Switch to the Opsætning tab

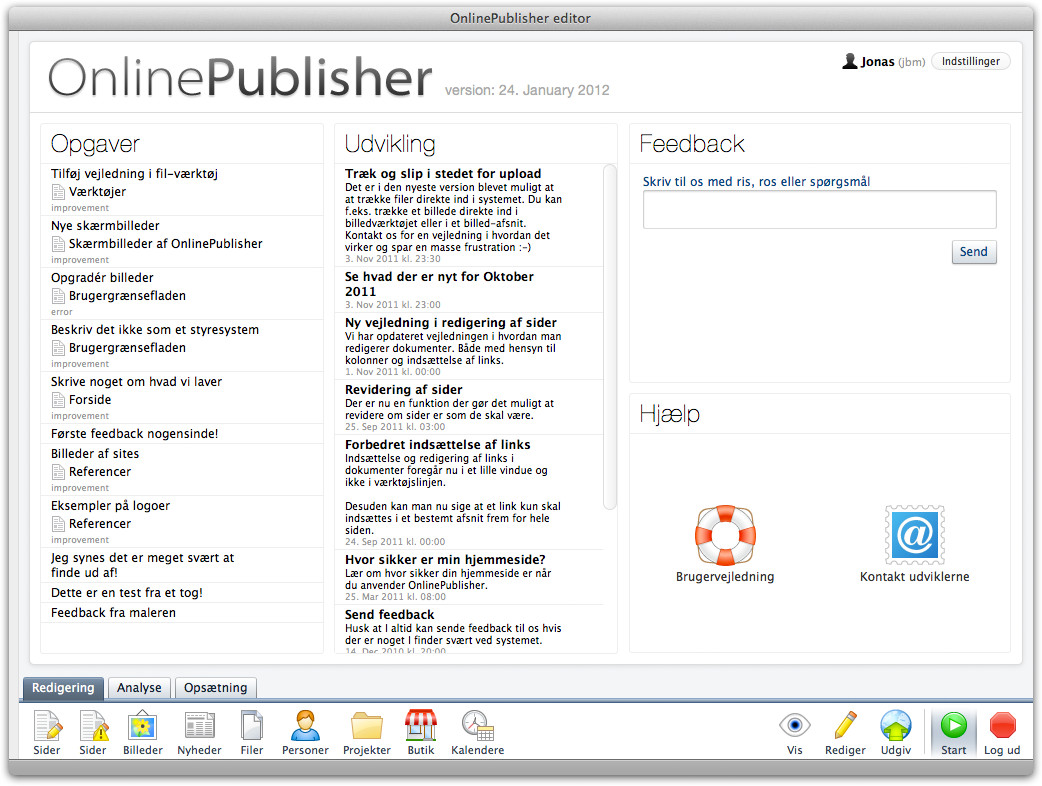[x=215, y=688]
